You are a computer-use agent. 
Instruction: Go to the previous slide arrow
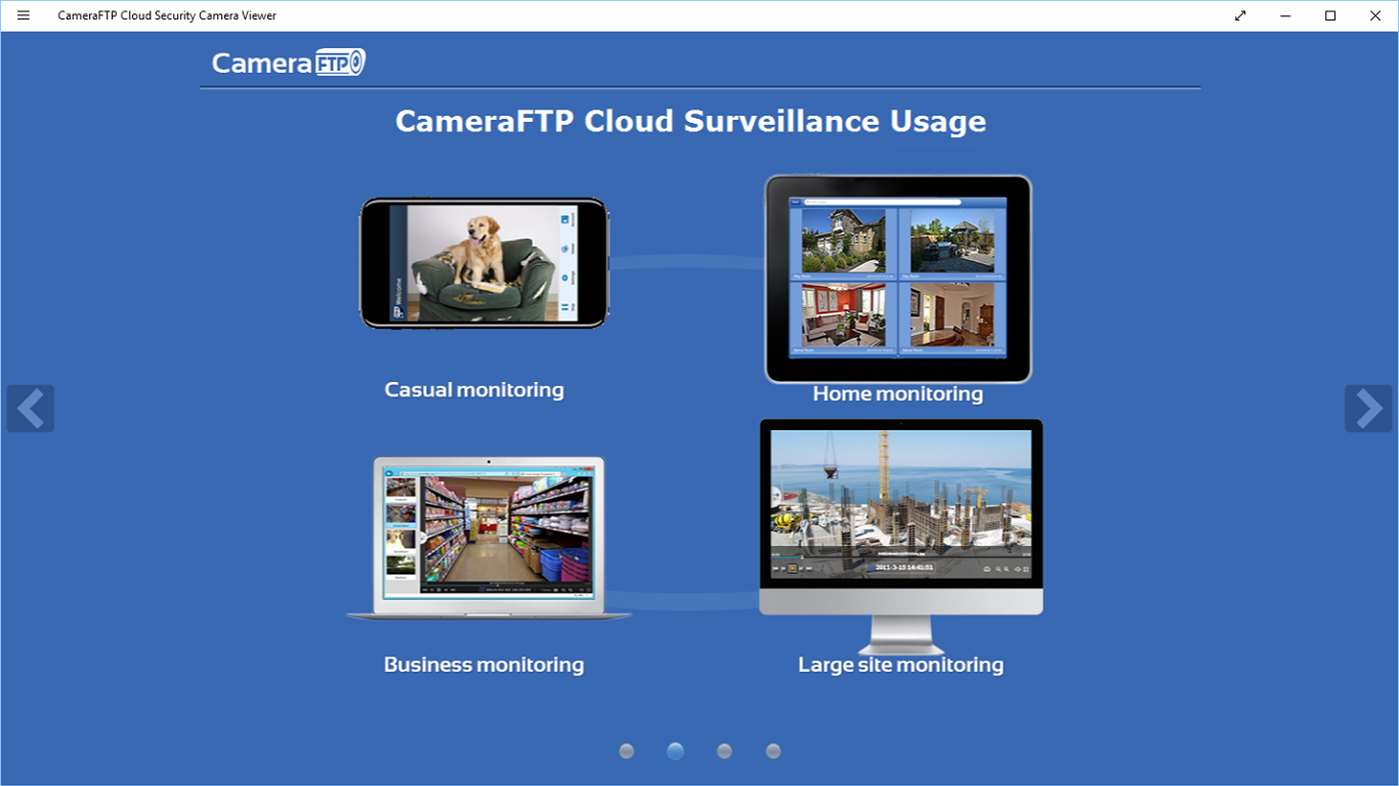(30, 408)
